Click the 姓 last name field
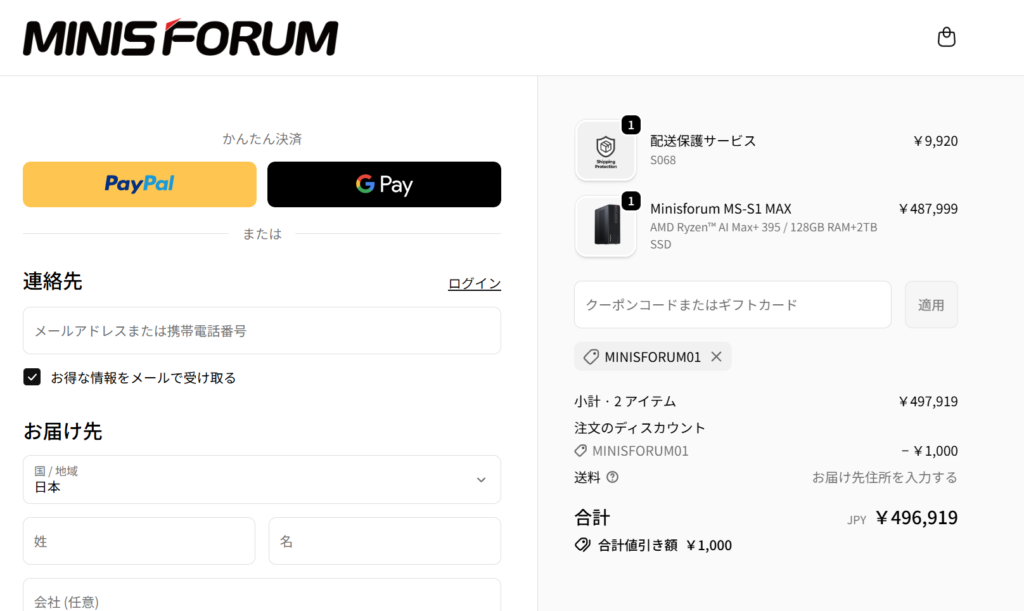 pyautogui.click(x=139, y=541)
